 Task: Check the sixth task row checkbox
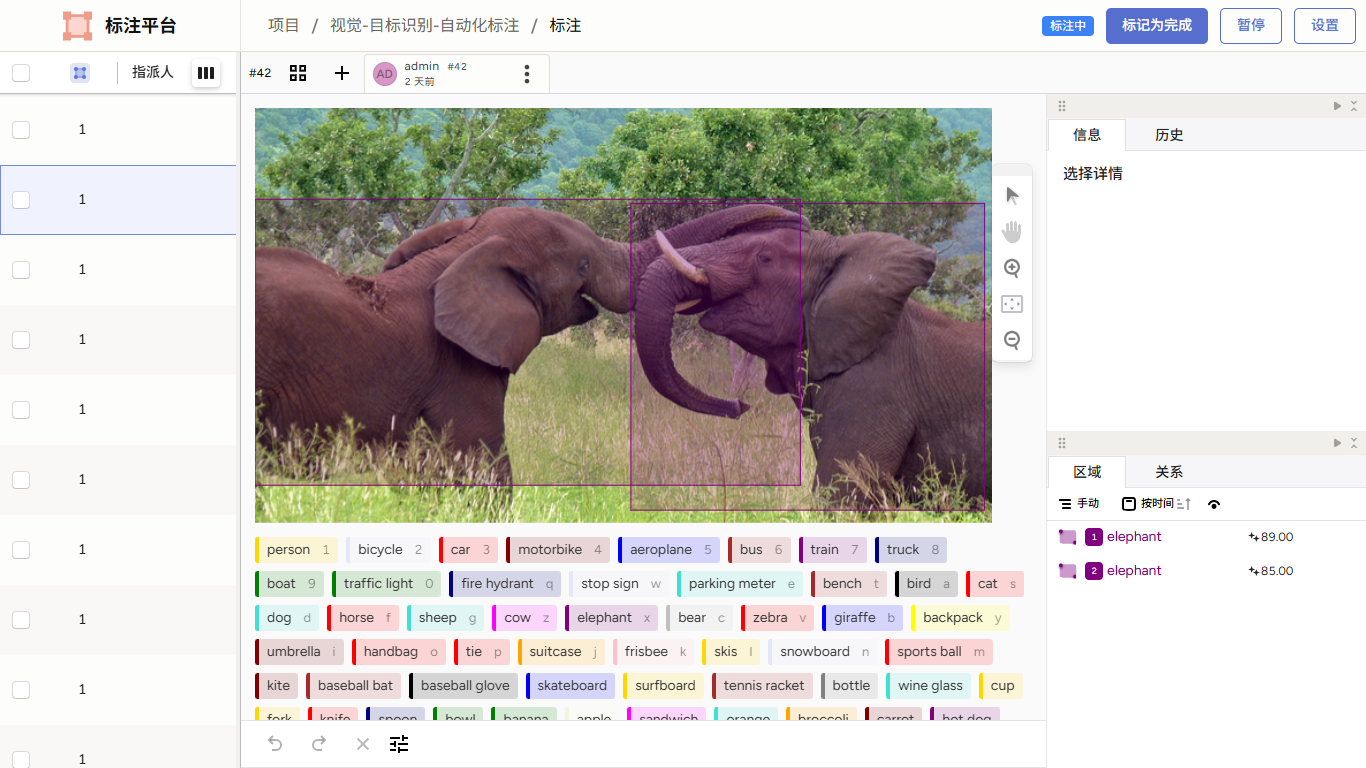[x=21, y=480]
